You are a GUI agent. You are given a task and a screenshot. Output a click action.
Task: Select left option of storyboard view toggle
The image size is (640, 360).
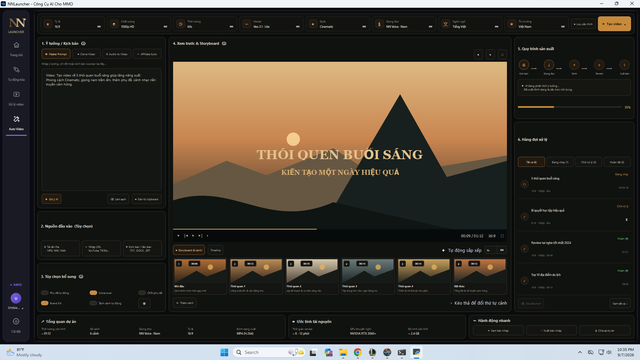(489, 250)
